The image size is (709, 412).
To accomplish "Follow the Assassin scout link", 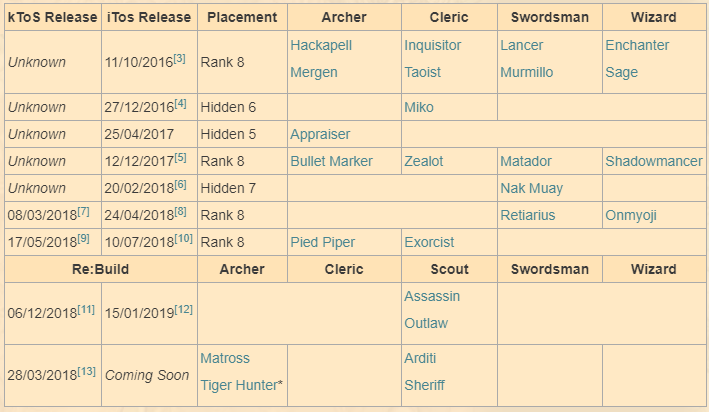I will [432, 296].
